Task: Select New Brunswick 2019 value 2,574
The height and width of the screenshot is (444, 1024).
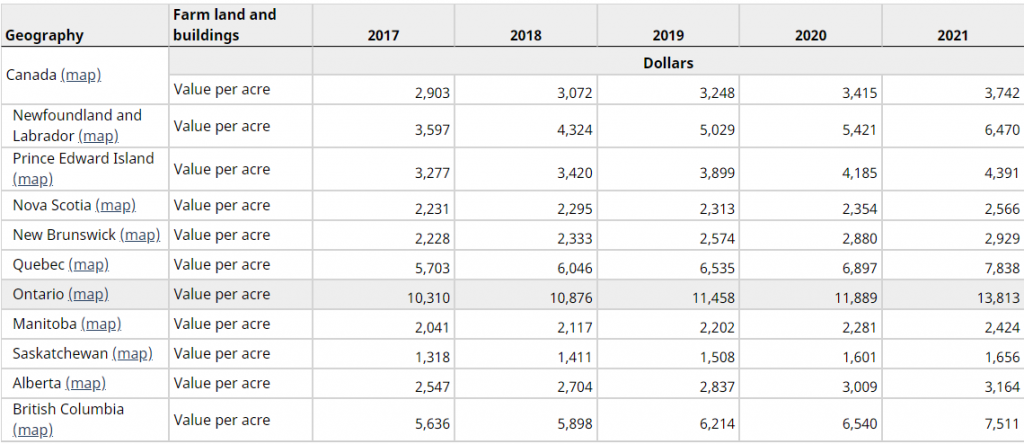Action: [717, 239]
